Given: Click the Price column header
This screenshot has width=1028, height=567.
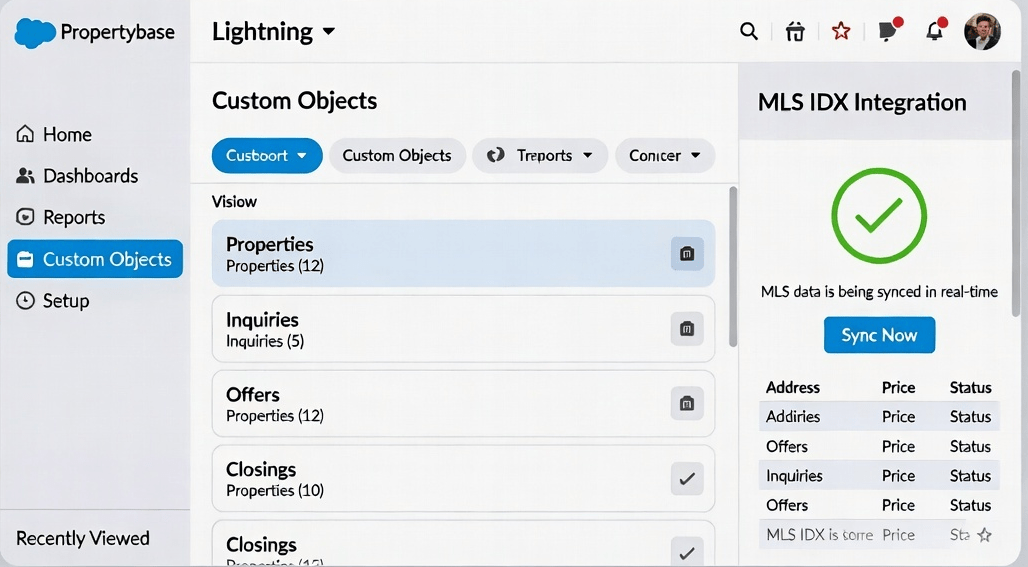Looking at the screenshot, I should [x=898, y=387].
